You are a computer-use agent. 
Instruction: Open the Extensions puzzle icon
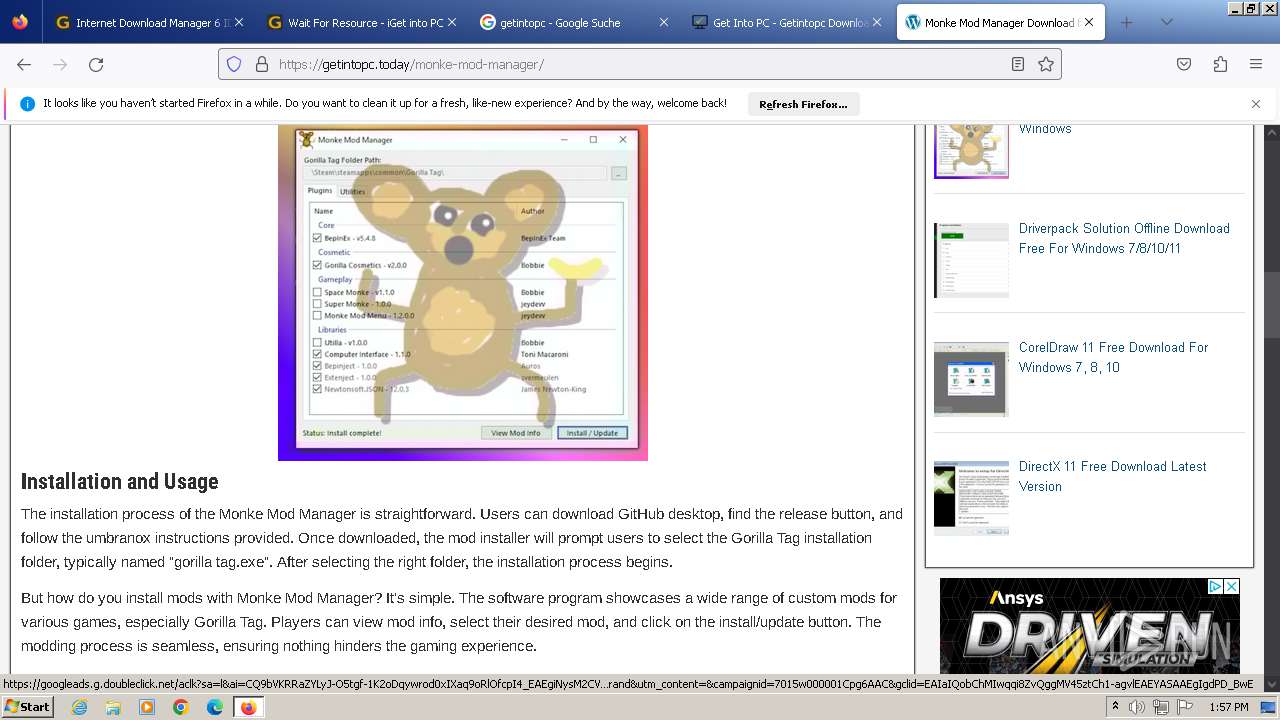click(1220, 64)
